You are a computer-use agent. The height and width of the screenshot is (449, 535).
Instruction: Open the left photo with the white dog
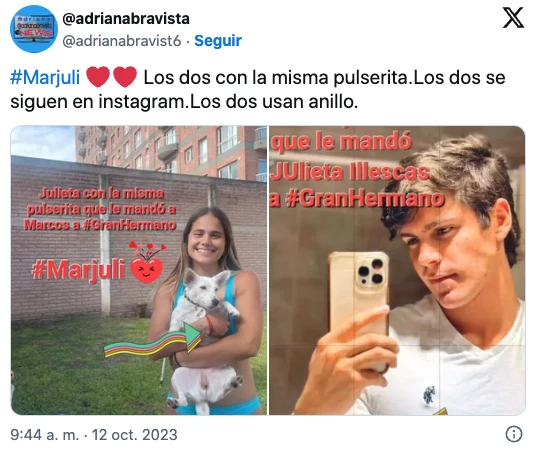[x=139, y=270]
